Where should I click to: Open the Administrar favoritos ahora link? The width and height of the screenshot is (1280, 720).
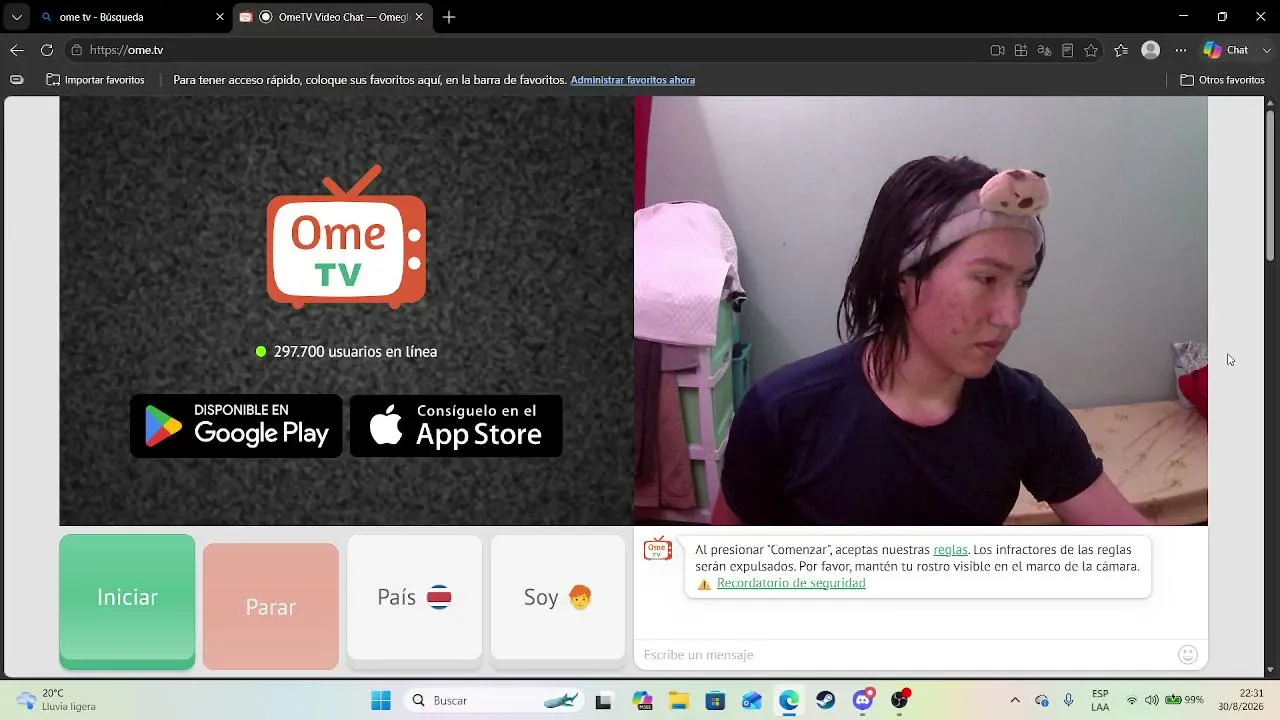click(x=633, y=80)
